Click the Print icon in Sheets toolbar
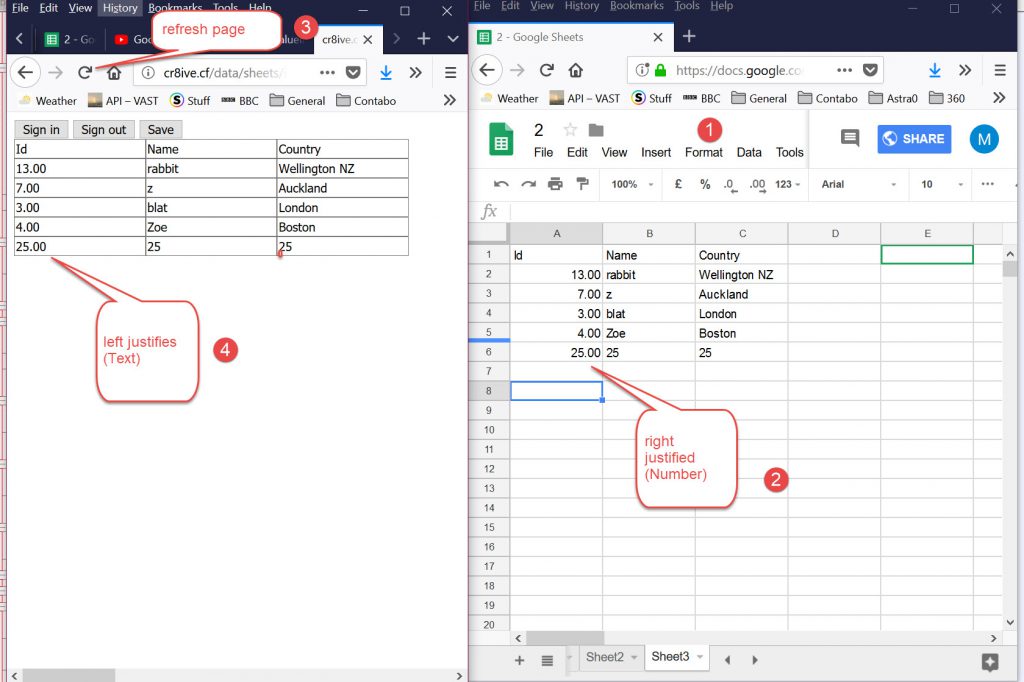This screenshot has height=682, width=1024. pos(555,184)
